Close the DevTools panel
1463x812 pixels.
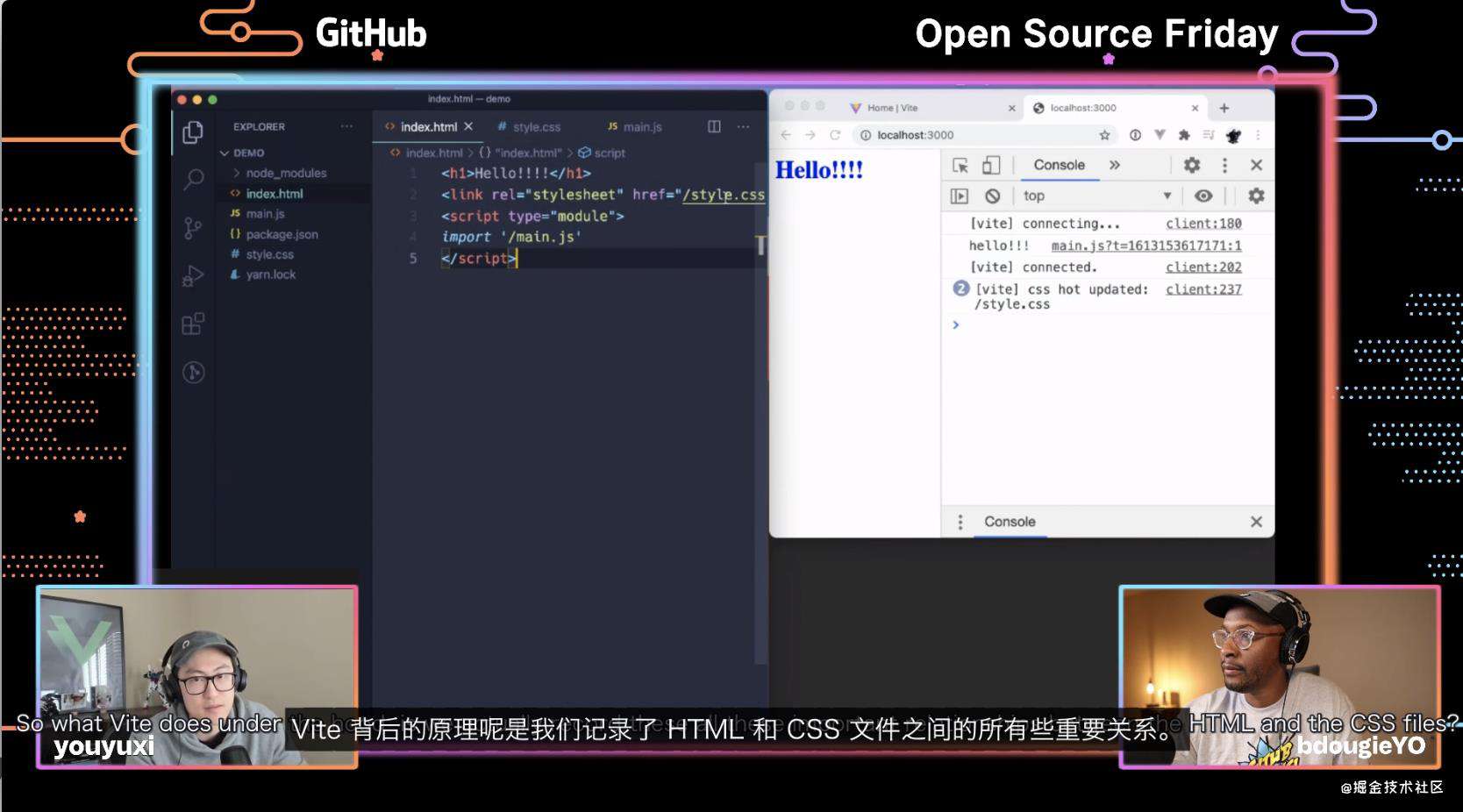coord(1256,165)
